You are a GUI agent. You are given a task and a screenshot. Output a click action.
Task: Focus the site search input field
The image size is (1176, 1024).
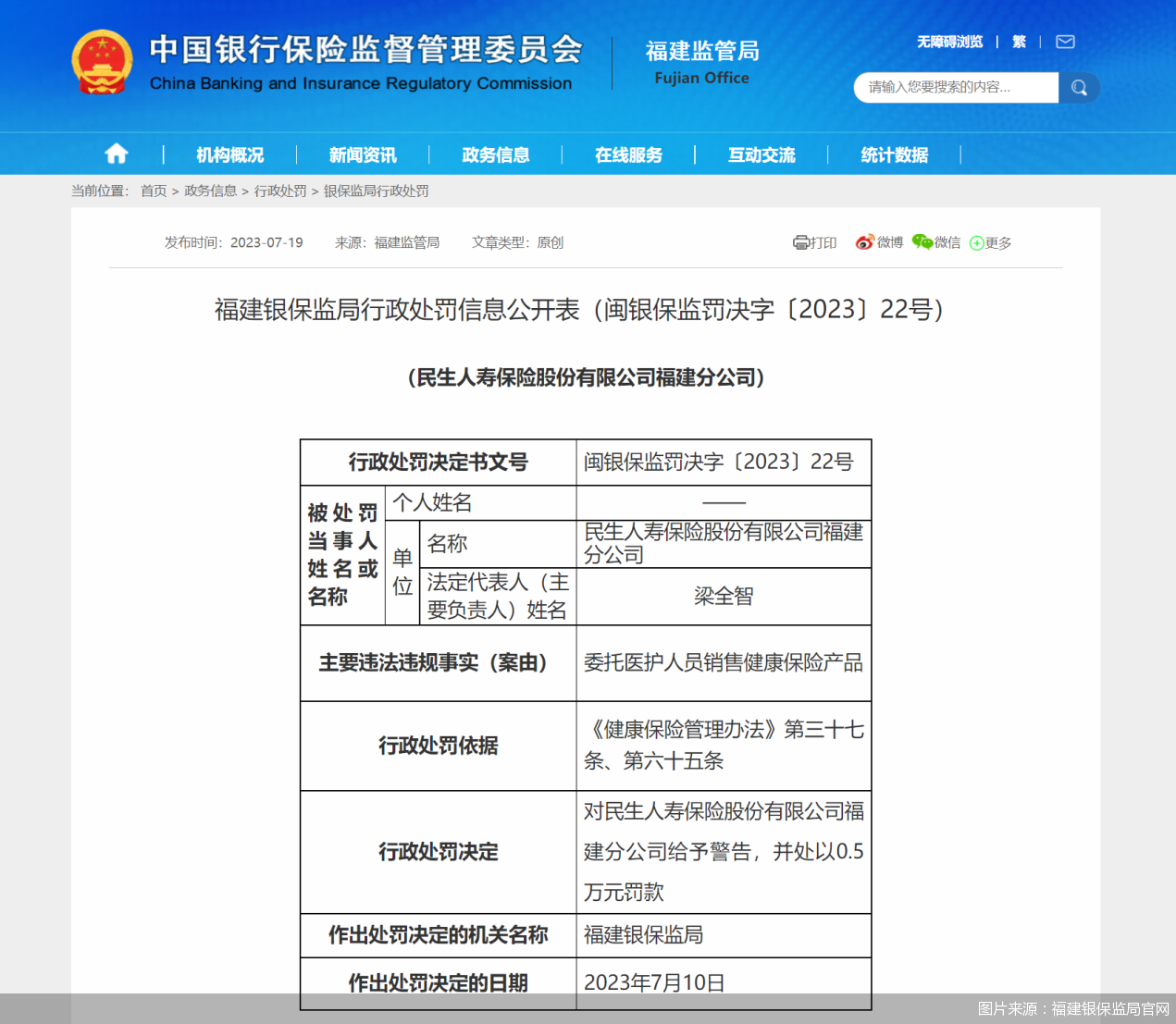pos(957,87)
